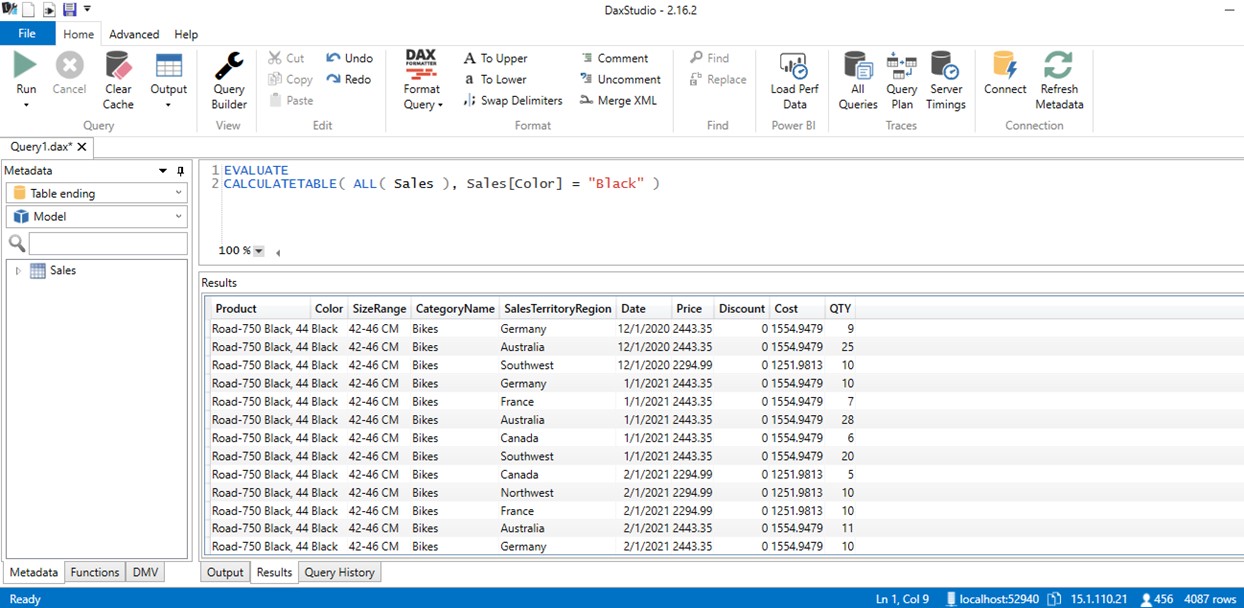This screenshot has height=608, width=1244.
Task: Sort by the CategoryName column header
Action: click(x=455, y=309)
